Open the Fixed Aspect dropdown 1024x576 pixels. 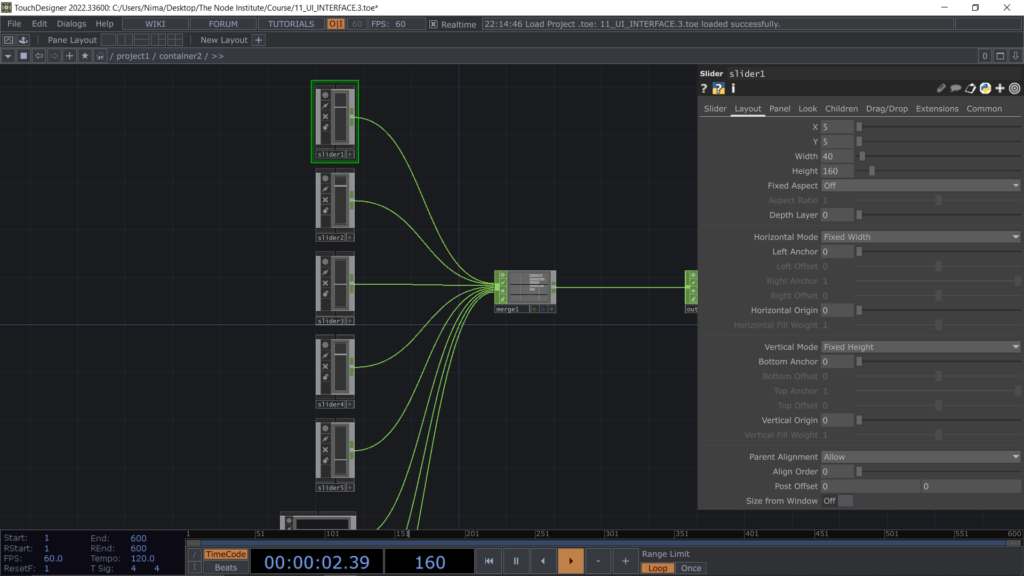[921, 185]
